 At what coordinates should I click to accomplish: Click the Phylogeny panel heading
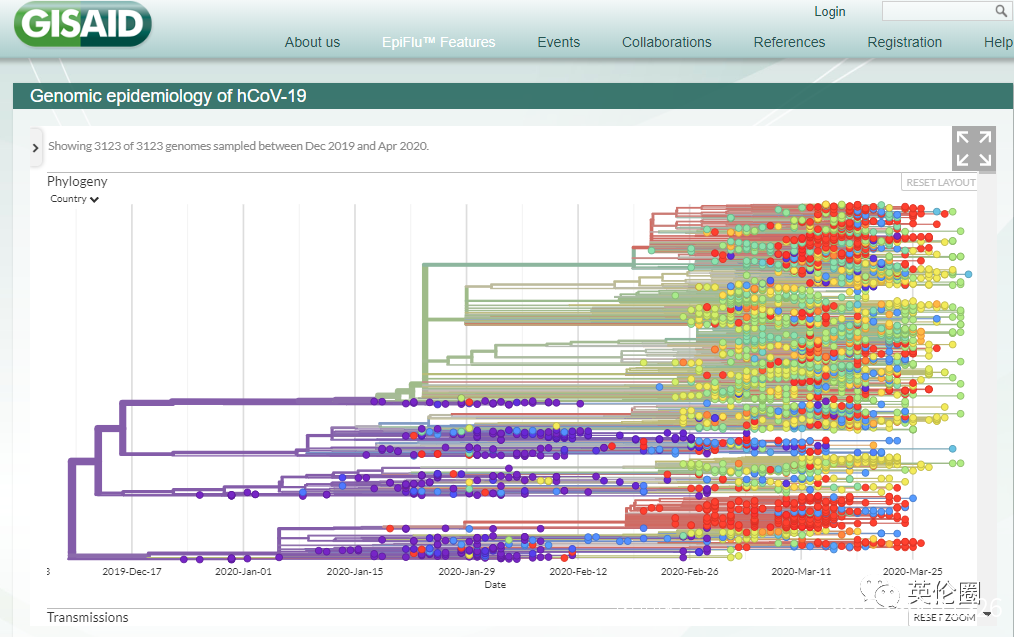click(x=77, y=181)
